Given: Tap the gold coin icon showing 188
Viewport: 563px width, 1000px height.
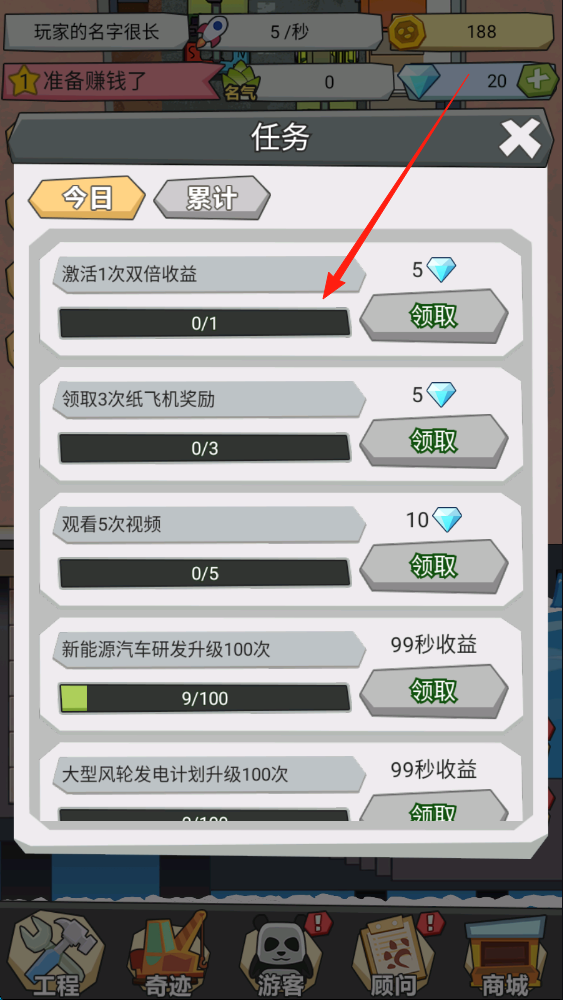Looking at the screenshot, I should tap(406, 31).
